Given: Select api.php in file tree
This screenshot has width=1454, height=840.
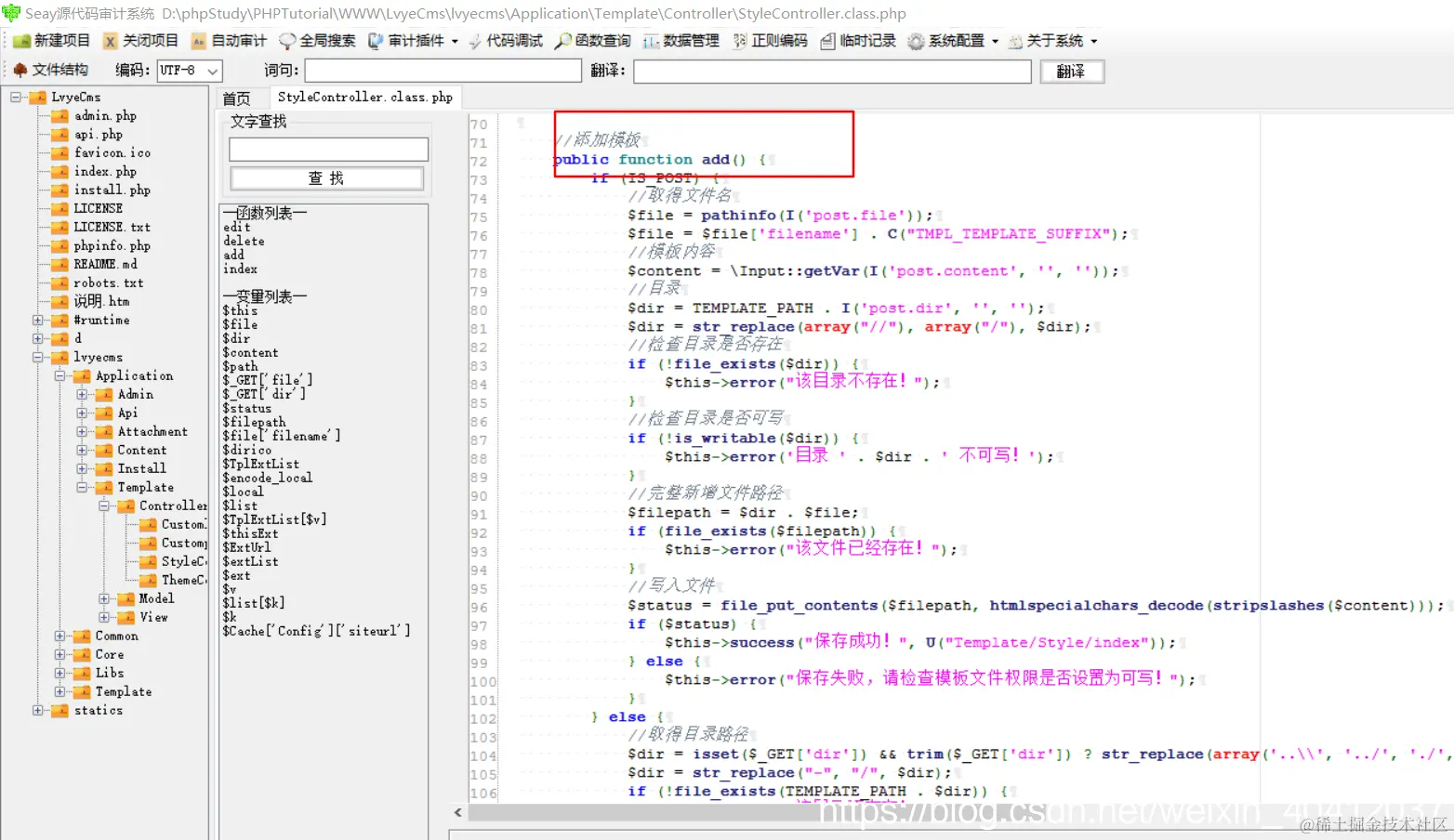Looking at the screenshot, I should tap(99, 135).
